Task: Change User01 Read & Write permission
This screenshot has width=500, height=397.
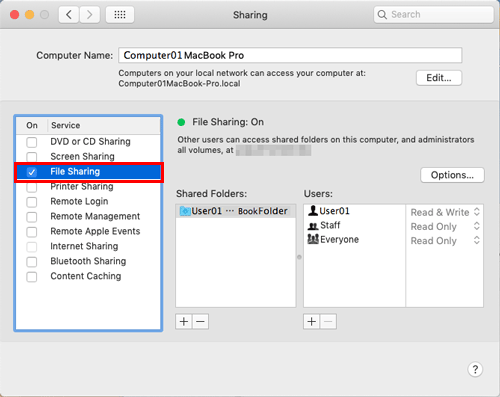Action: tap(445, 212)
